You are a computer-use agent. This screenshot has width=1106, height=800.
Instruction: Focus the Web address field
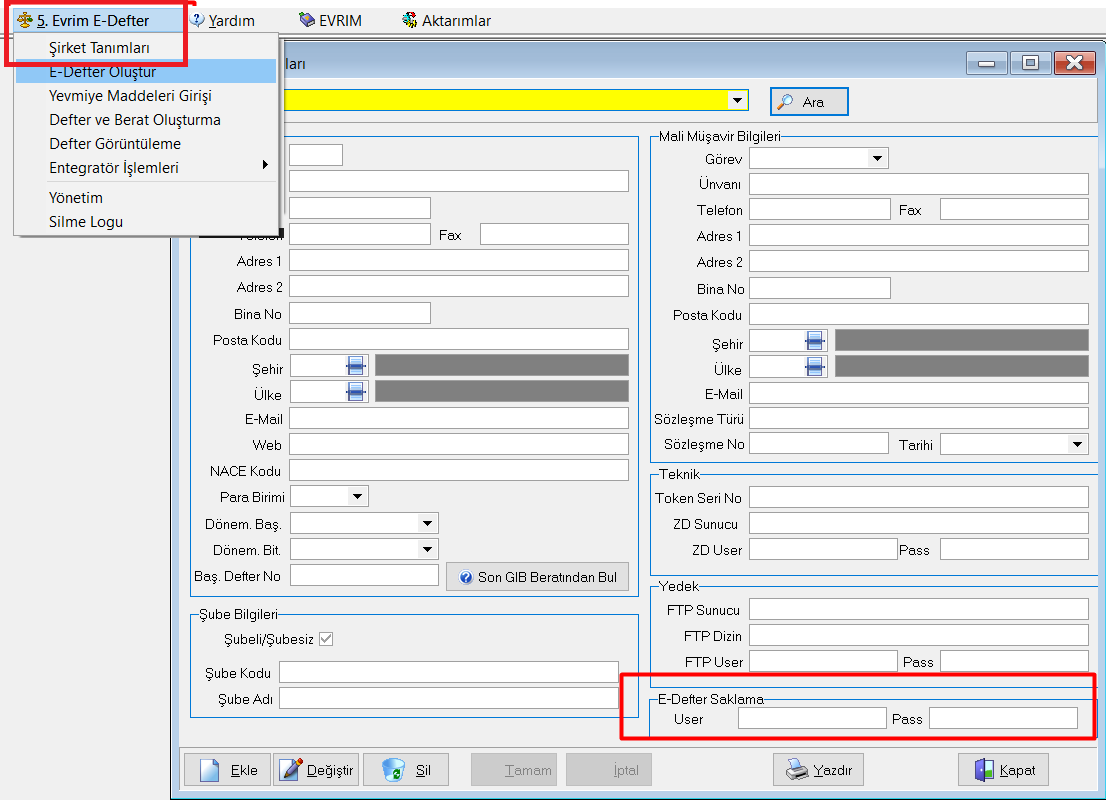(458, 444)
